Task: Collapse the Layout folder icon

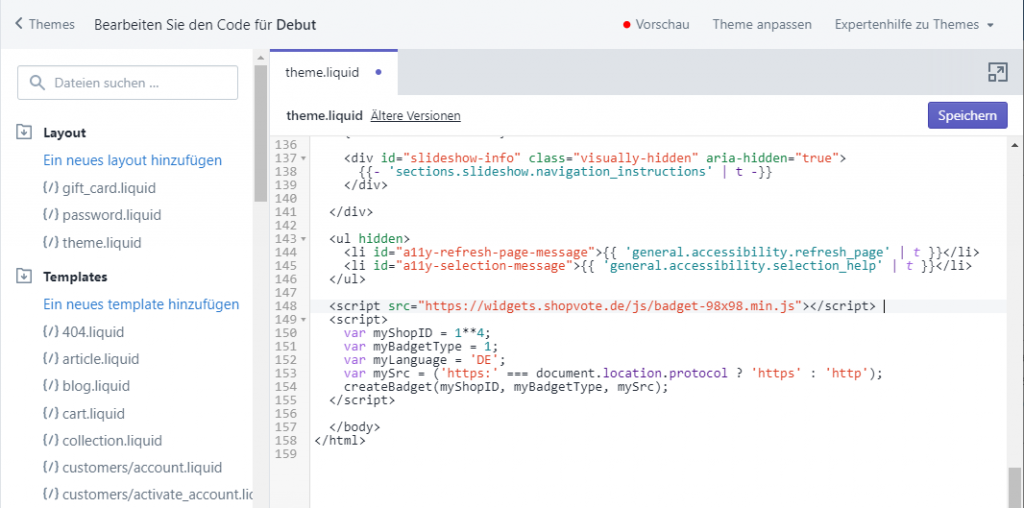Action: click(x=24, y=133)
